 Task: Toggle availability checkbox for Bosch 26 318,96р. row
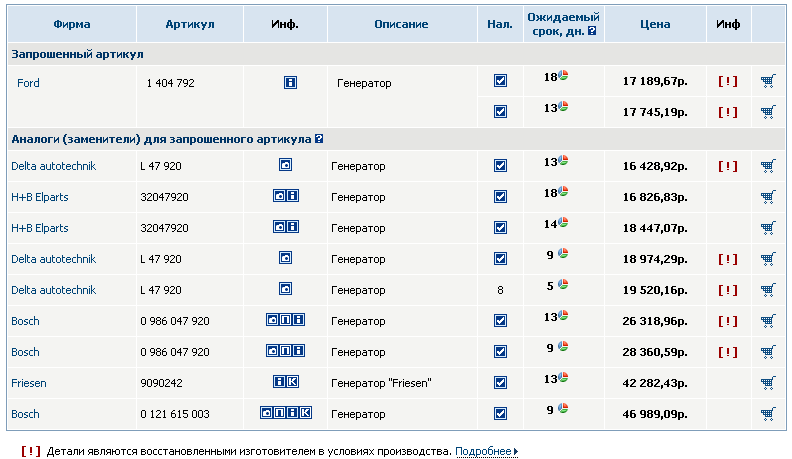point(500,321)
